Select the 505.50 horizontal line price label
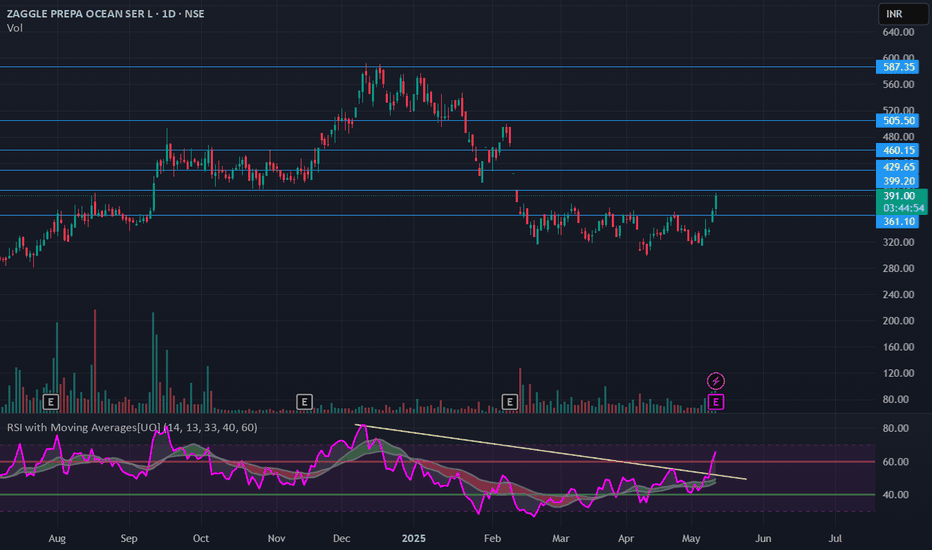 (898, 121)
